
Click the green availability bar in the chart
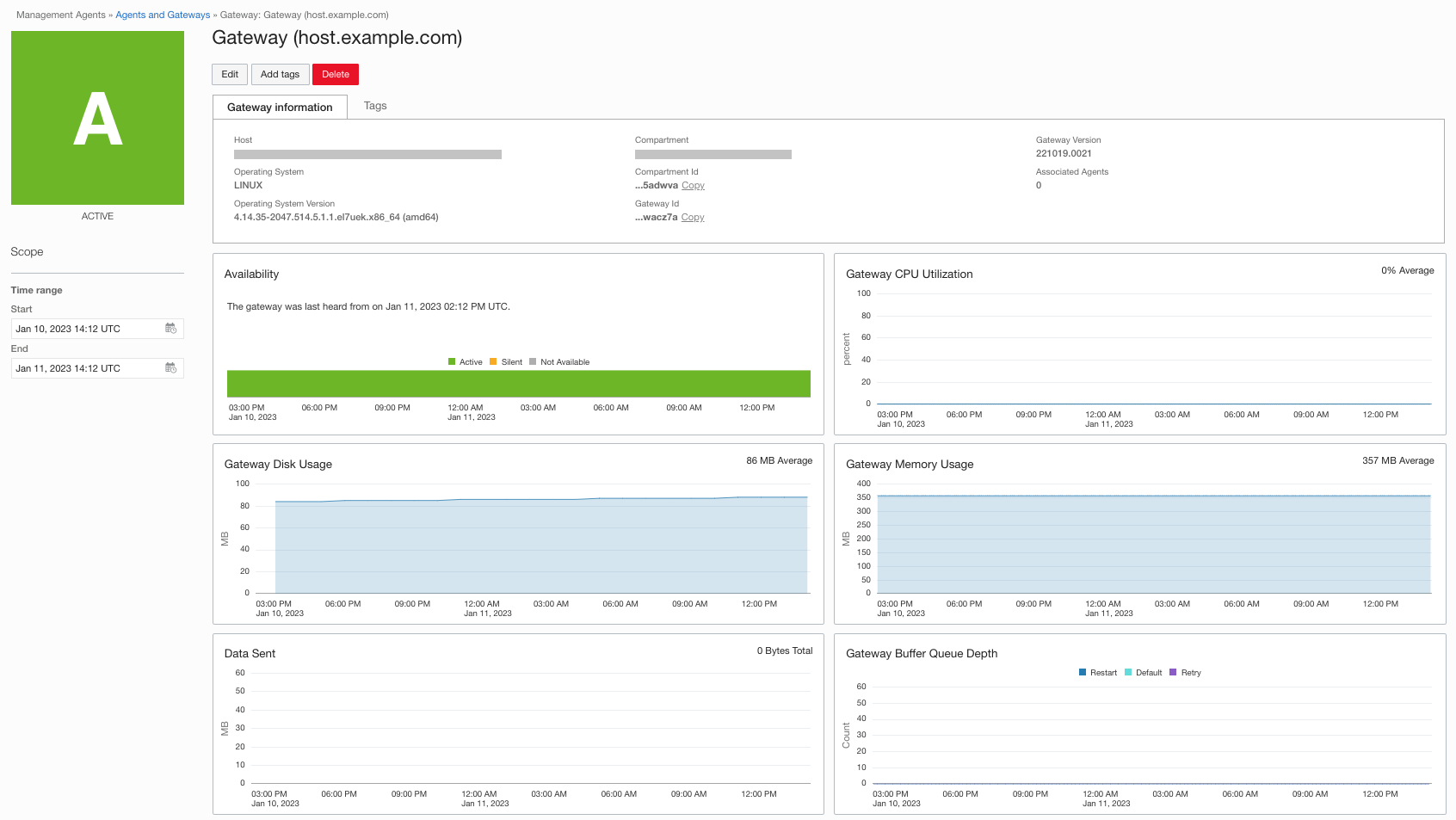point(519,384)
